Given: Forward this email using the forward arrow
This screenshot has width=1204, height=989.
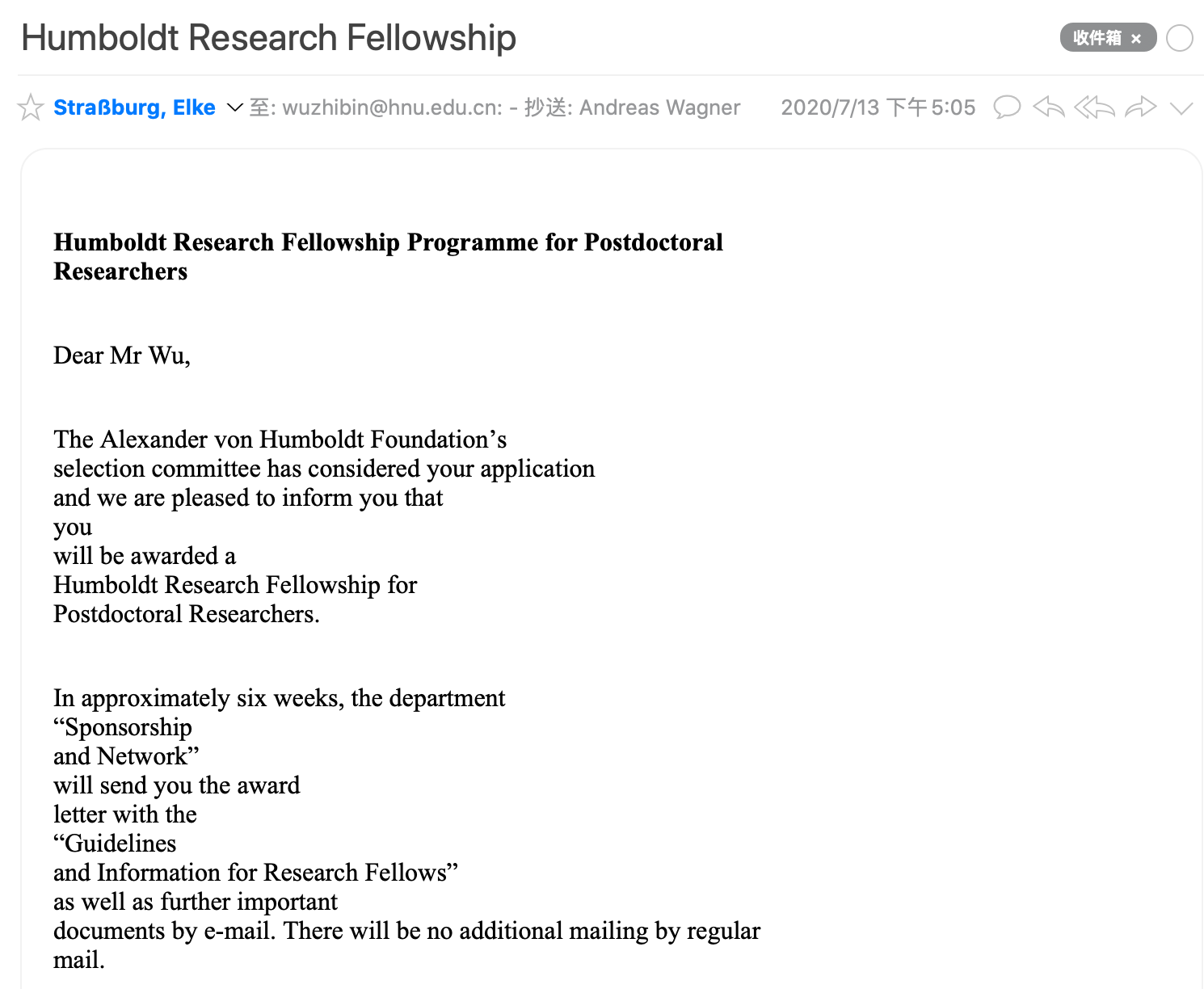Looking at the screenshot, I should (1140, 107).
